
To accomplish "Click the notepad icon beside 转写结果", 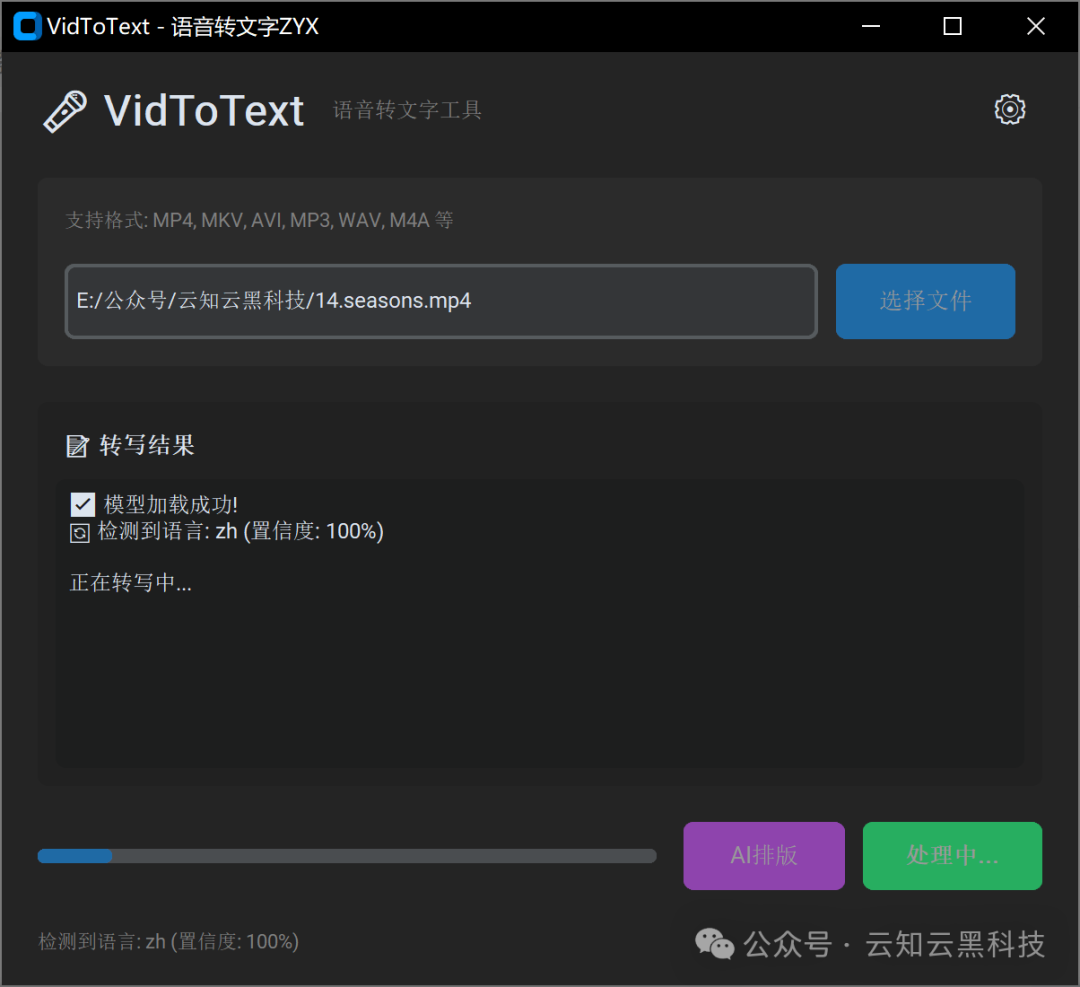I will (77, 446).
